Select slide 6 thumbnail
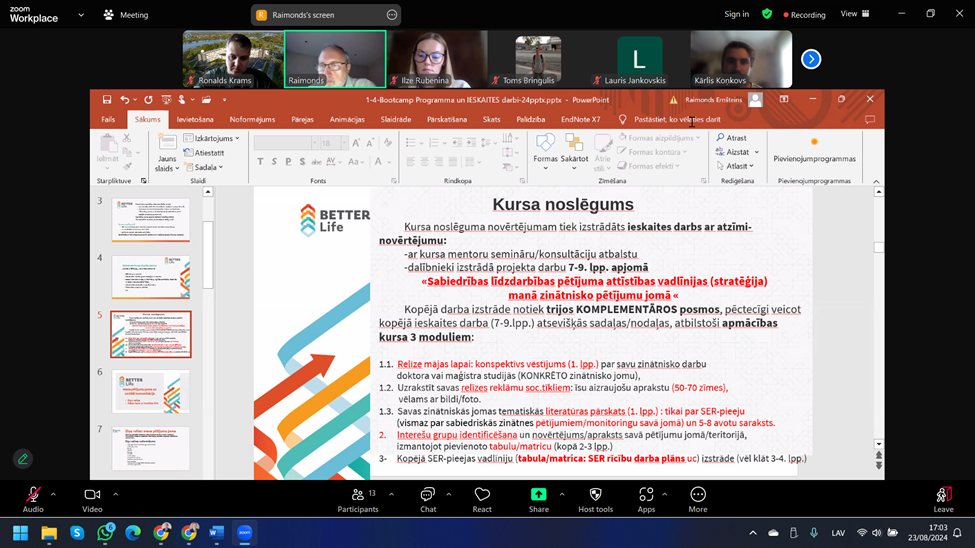Screen dimensions: 975x548 tap(151, 391)
